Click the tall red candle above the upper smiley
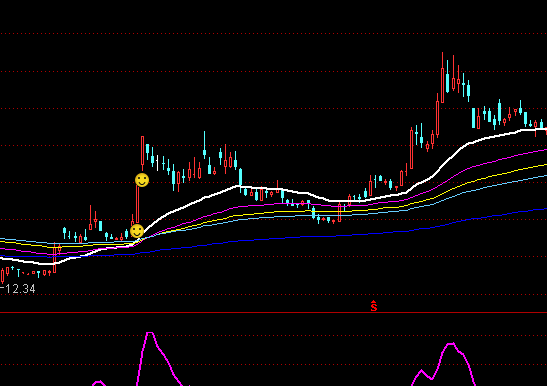547x386 pixels. coord(142,153)
